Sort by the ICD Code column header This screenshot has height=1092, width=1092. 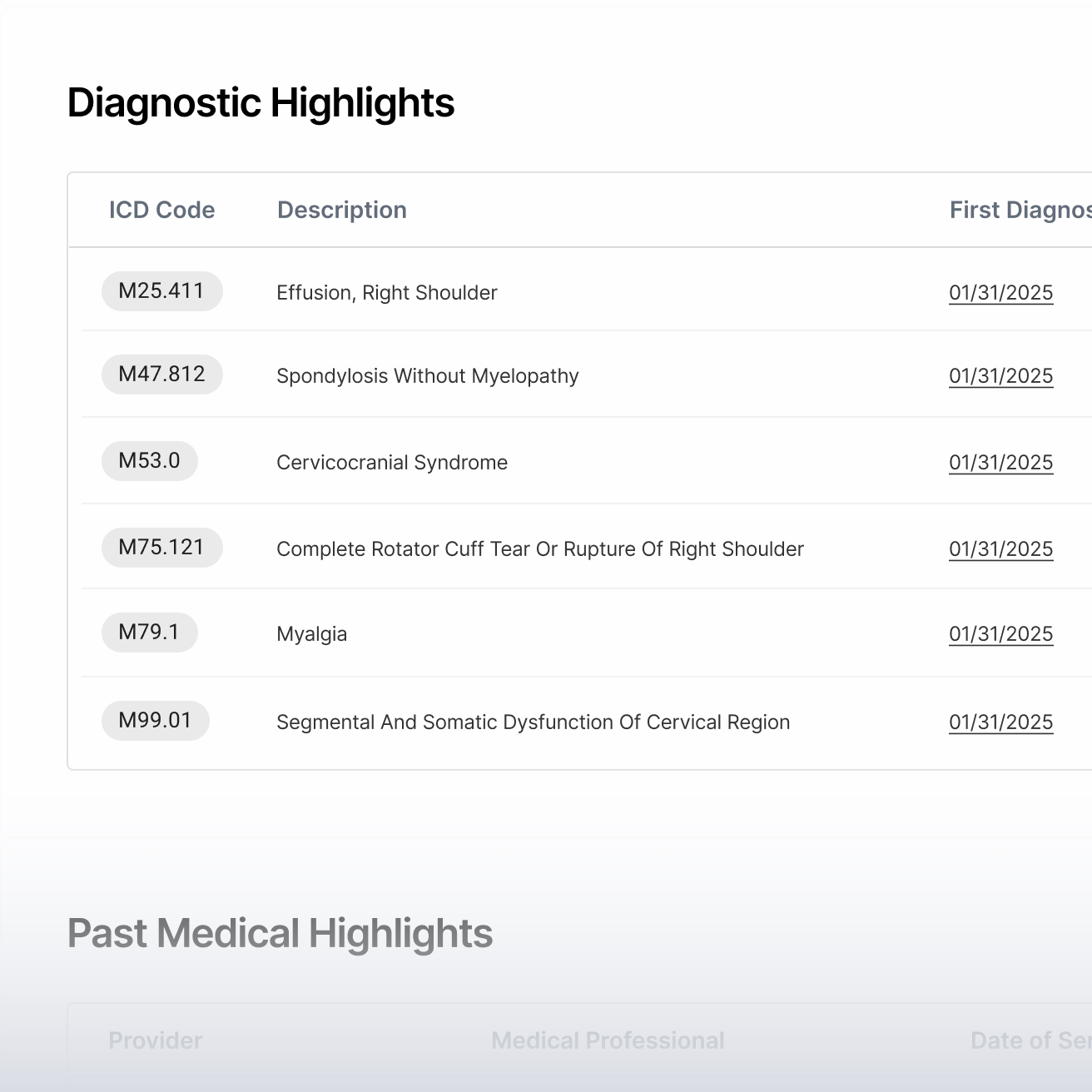(x=161, y=210)
